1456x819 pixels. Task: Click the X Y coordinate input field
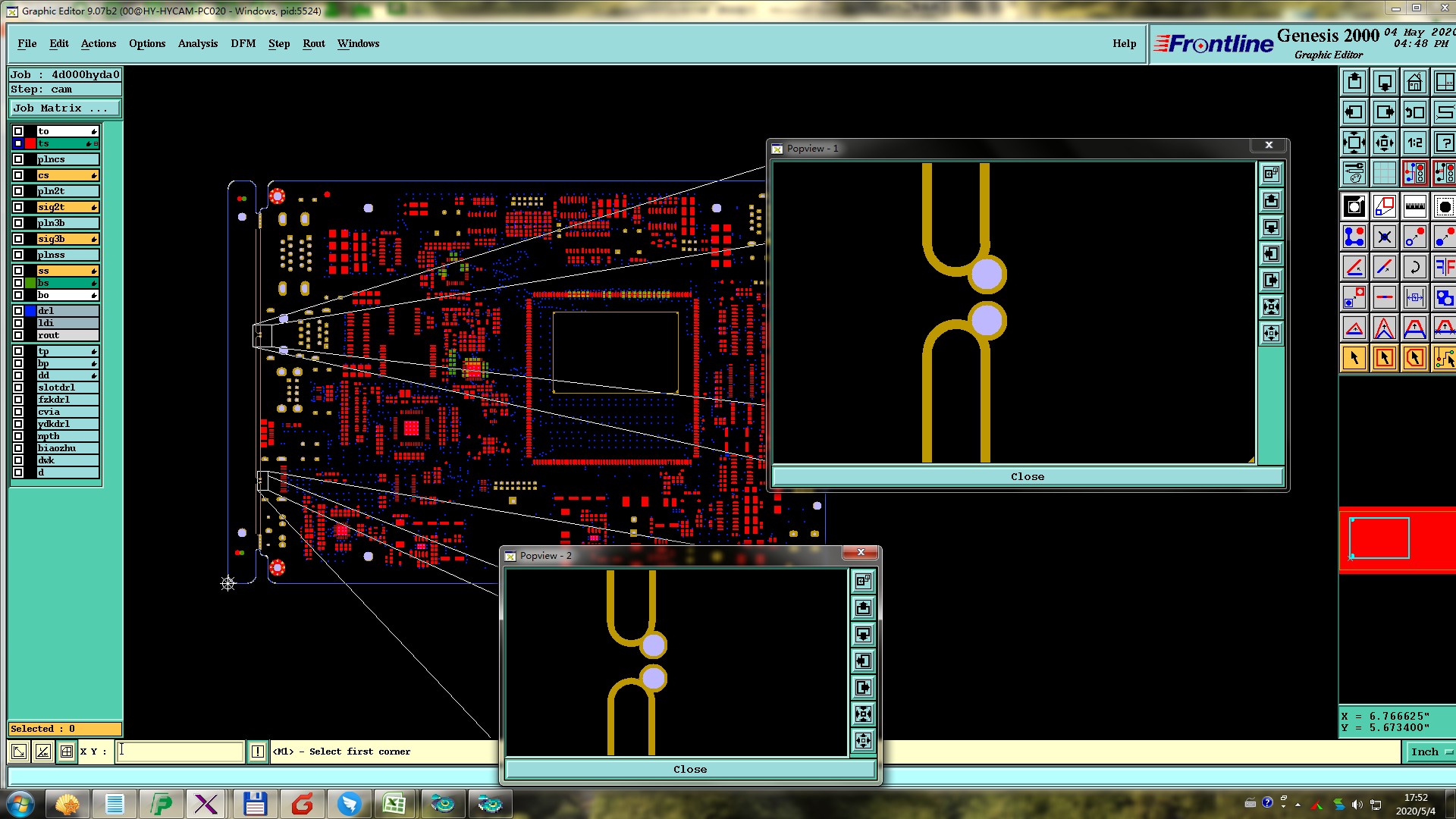(180, 752)
